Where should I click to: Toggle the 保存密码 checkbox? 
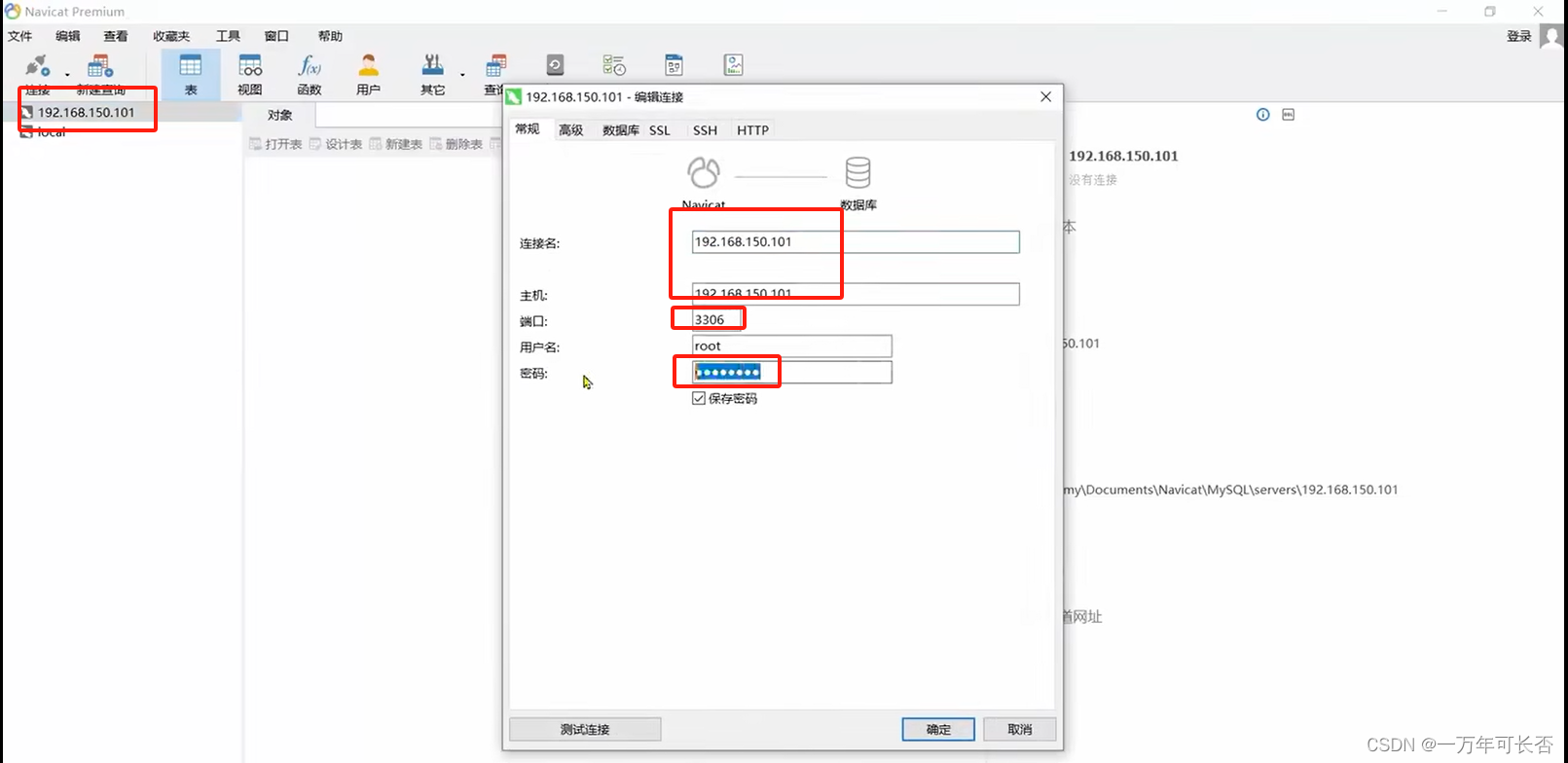[x=699, y=398]
